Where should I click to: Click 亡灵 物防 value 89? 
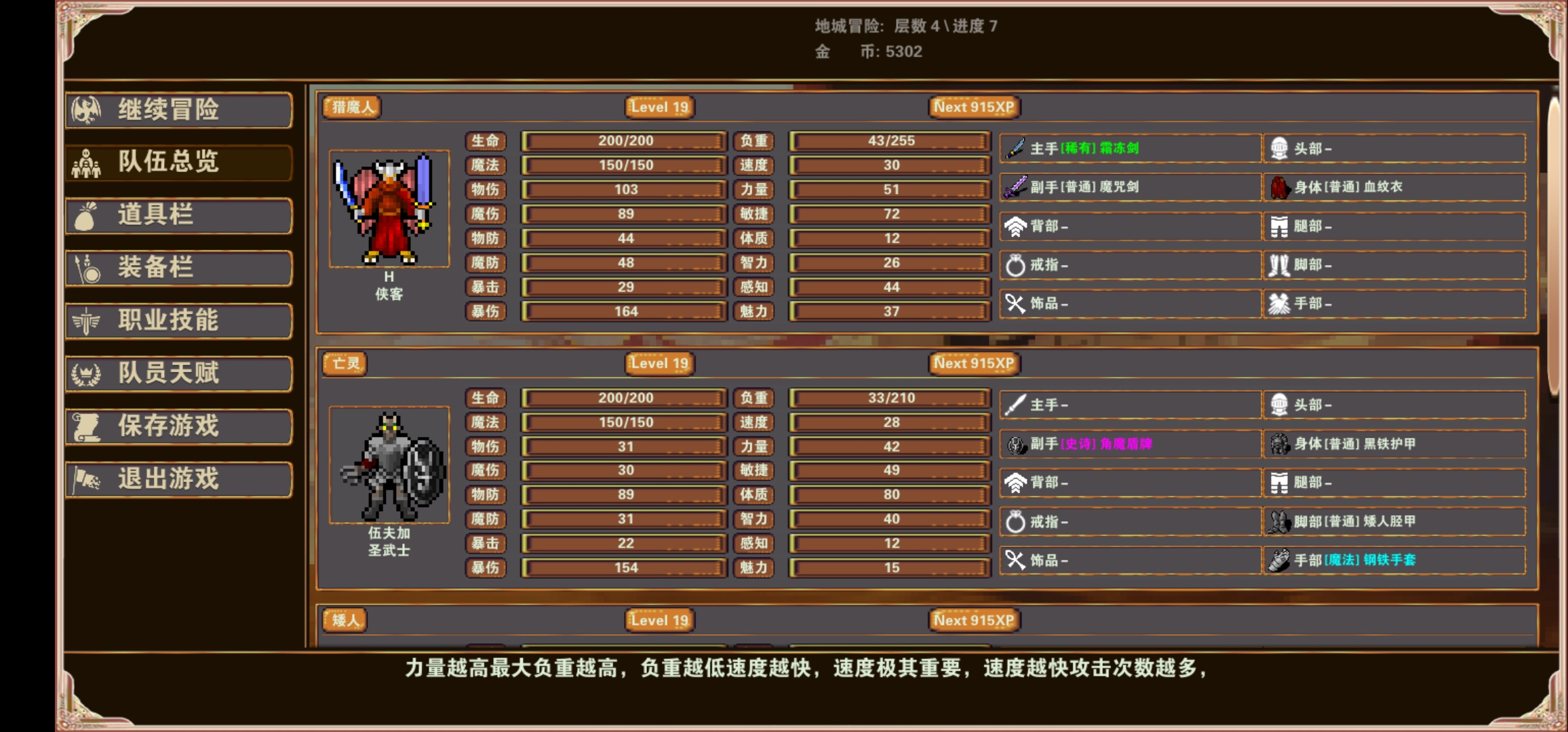624,495
